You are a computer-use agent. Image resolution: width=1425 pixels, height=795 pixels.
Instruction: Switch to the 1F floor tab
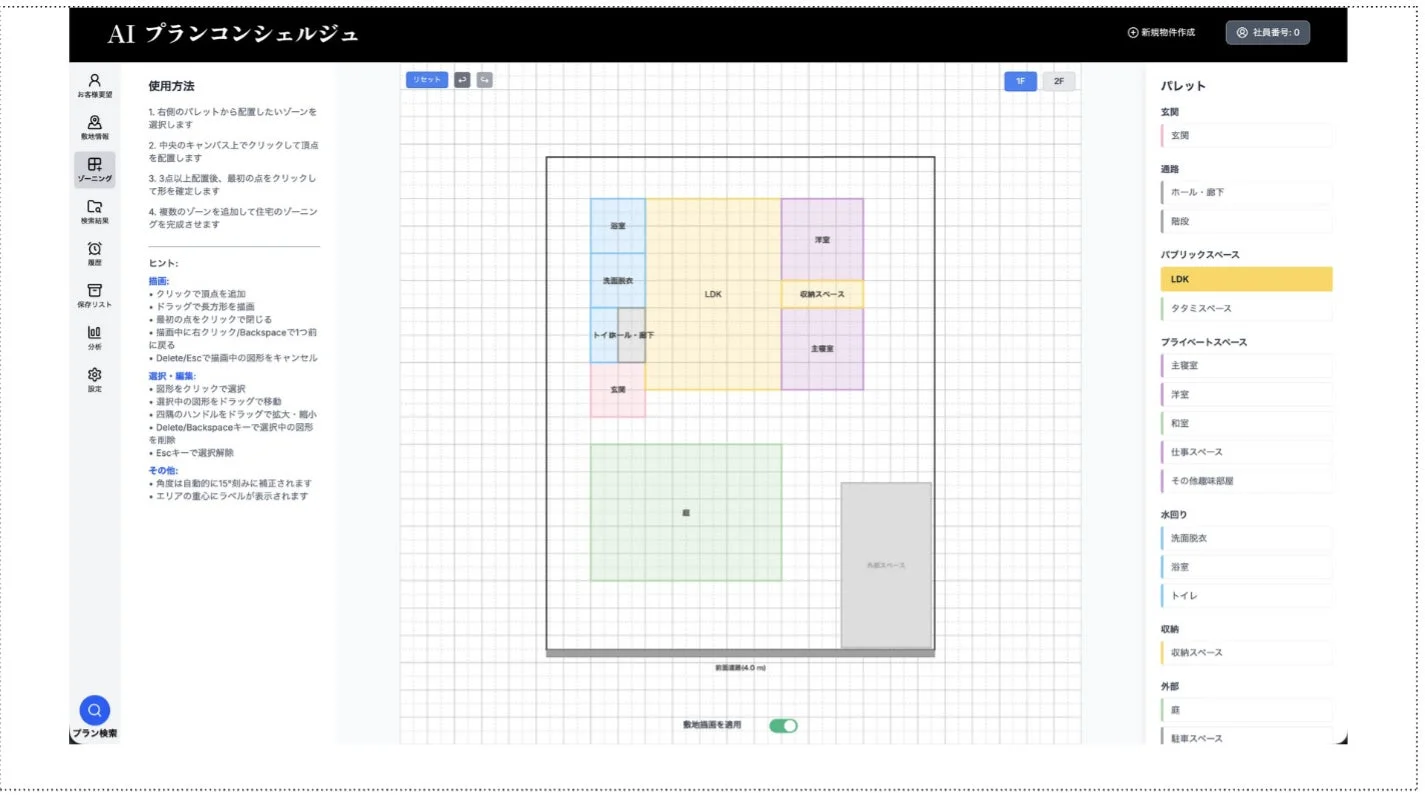[x=1020, y=82]
